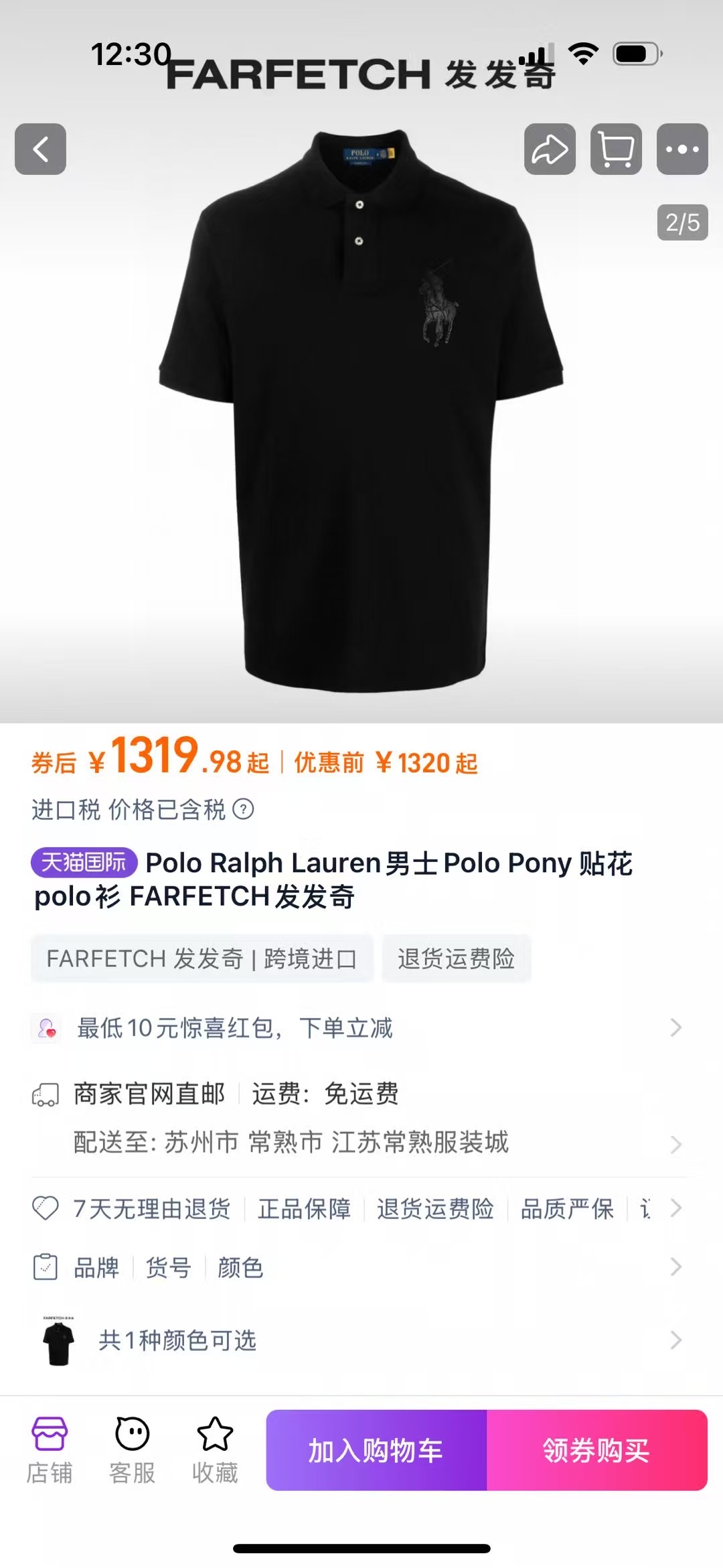Tap the 退货运费险 tag
Image resolution: width=723 pixels, height=1568 pixels.
coord(457,958)
